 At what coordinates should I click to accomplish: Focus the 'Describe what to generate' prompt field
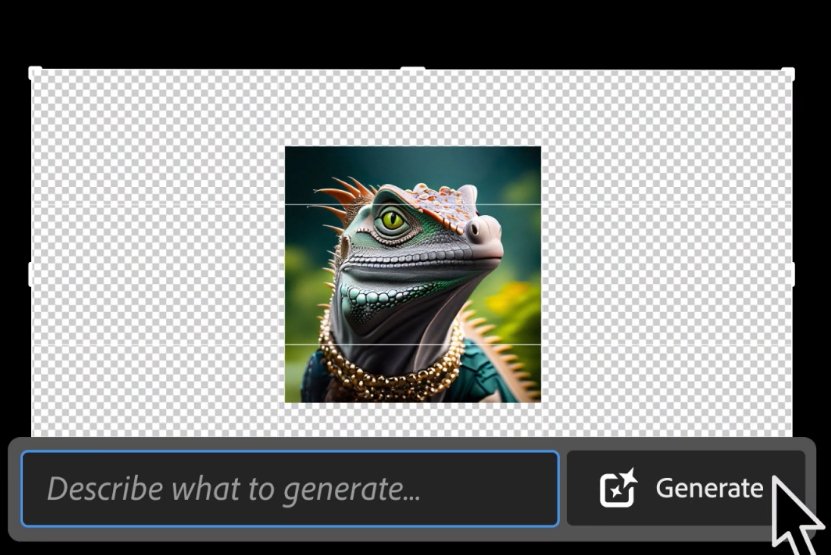(290, 489)
